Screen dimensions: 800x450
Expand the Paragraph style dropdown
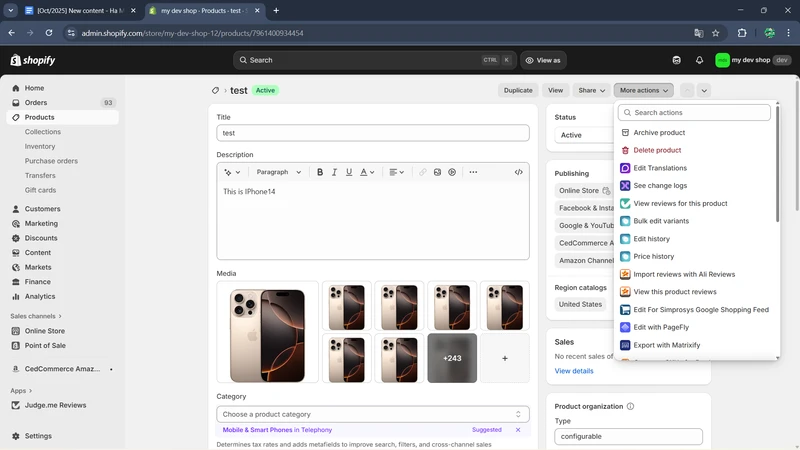point(279,172)
